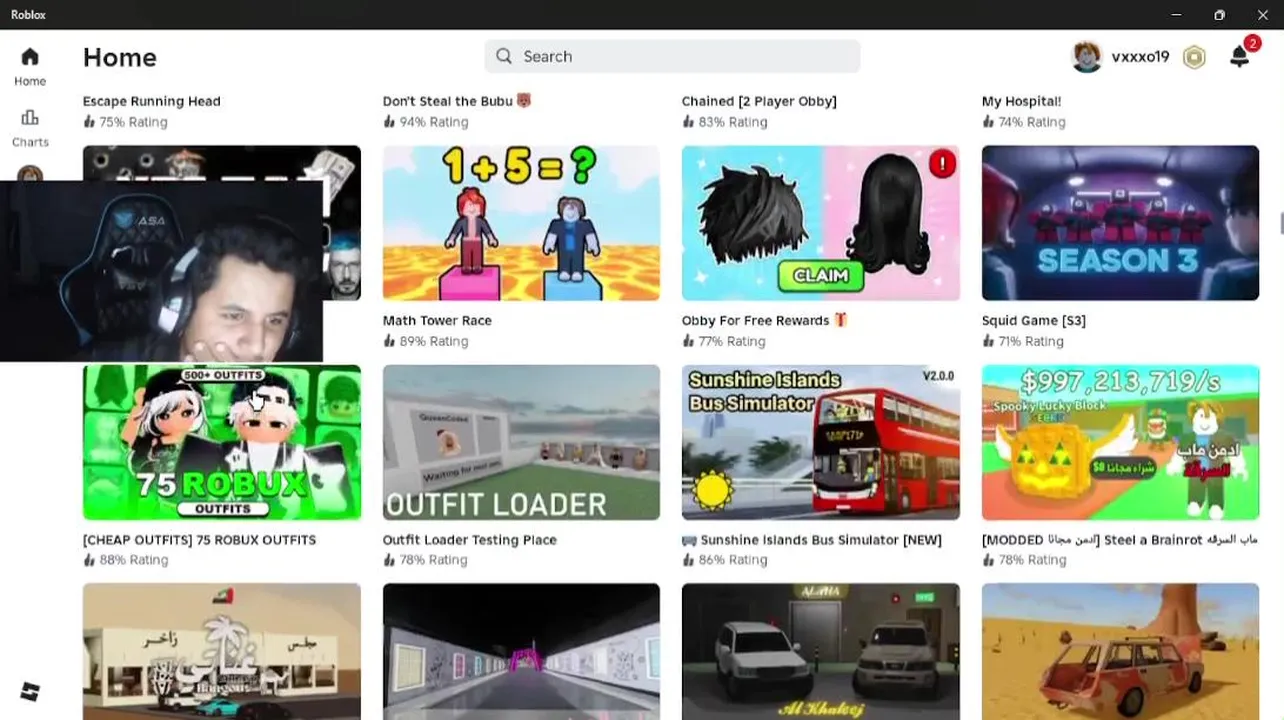
Task: Open Outfit Loader game thumbnail
Action: (521, 442)
